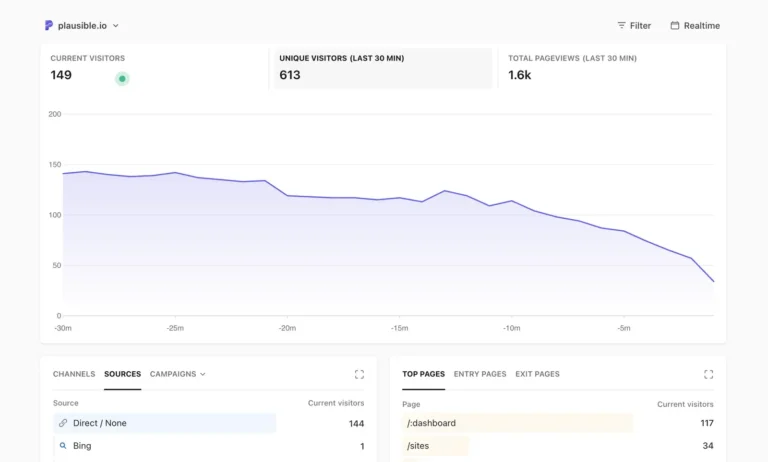This screenshot has width=768, height=462.
Task: Click the 34 visitors value for /sites
Action: 708,446
